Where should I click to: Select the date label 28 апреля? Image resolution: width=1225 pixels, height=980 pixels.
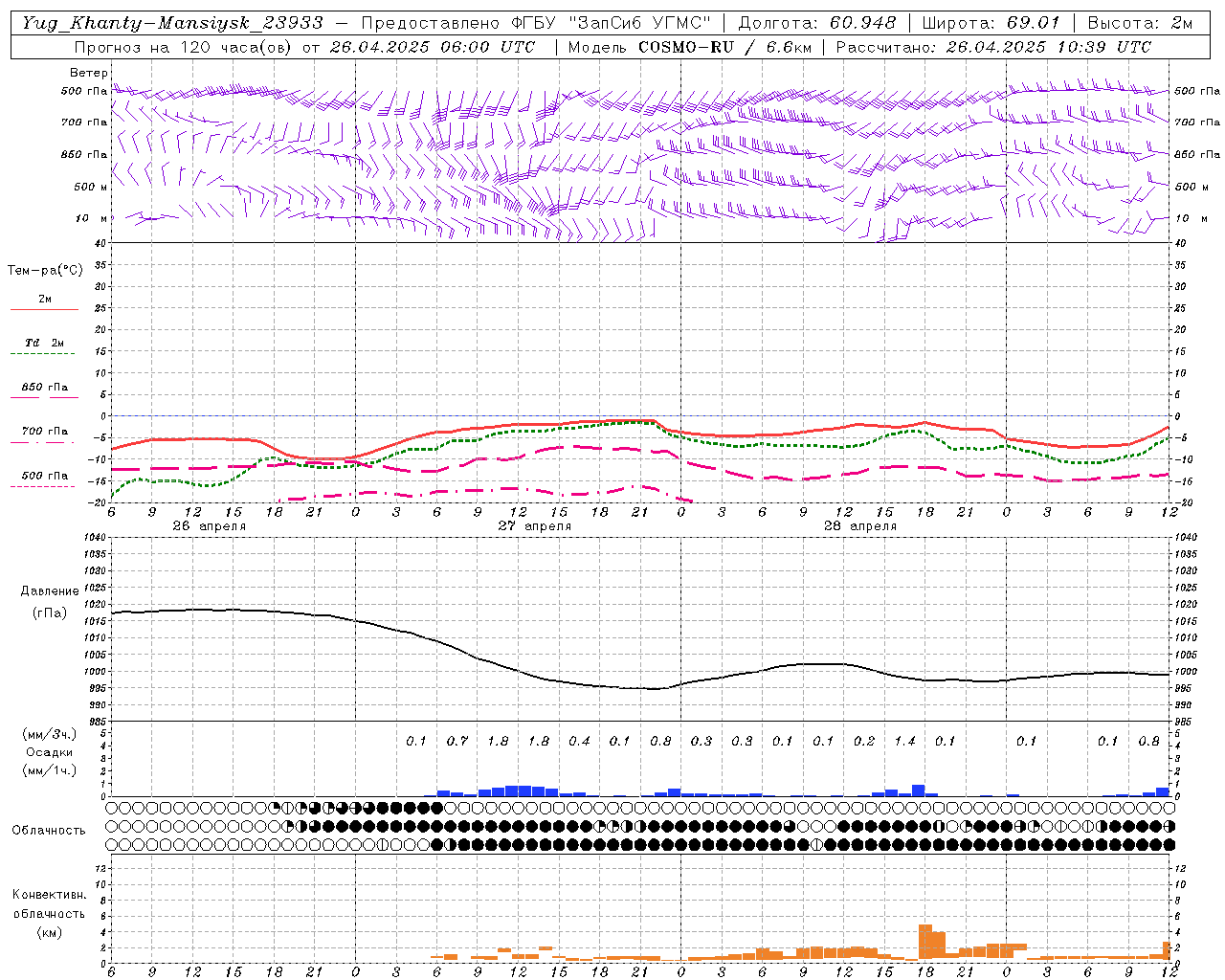(x=860, y=526)
